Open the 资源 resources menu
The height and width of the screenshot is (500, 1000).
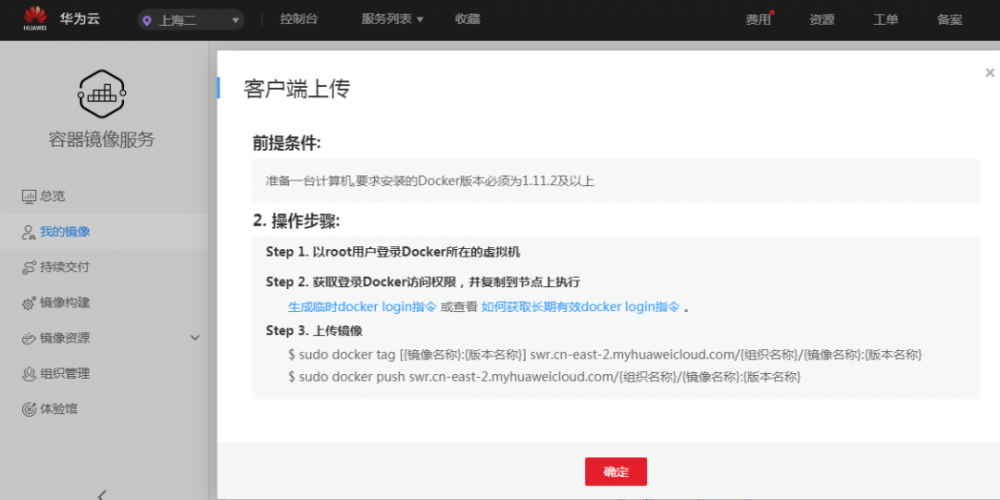[x=822, y=20]
